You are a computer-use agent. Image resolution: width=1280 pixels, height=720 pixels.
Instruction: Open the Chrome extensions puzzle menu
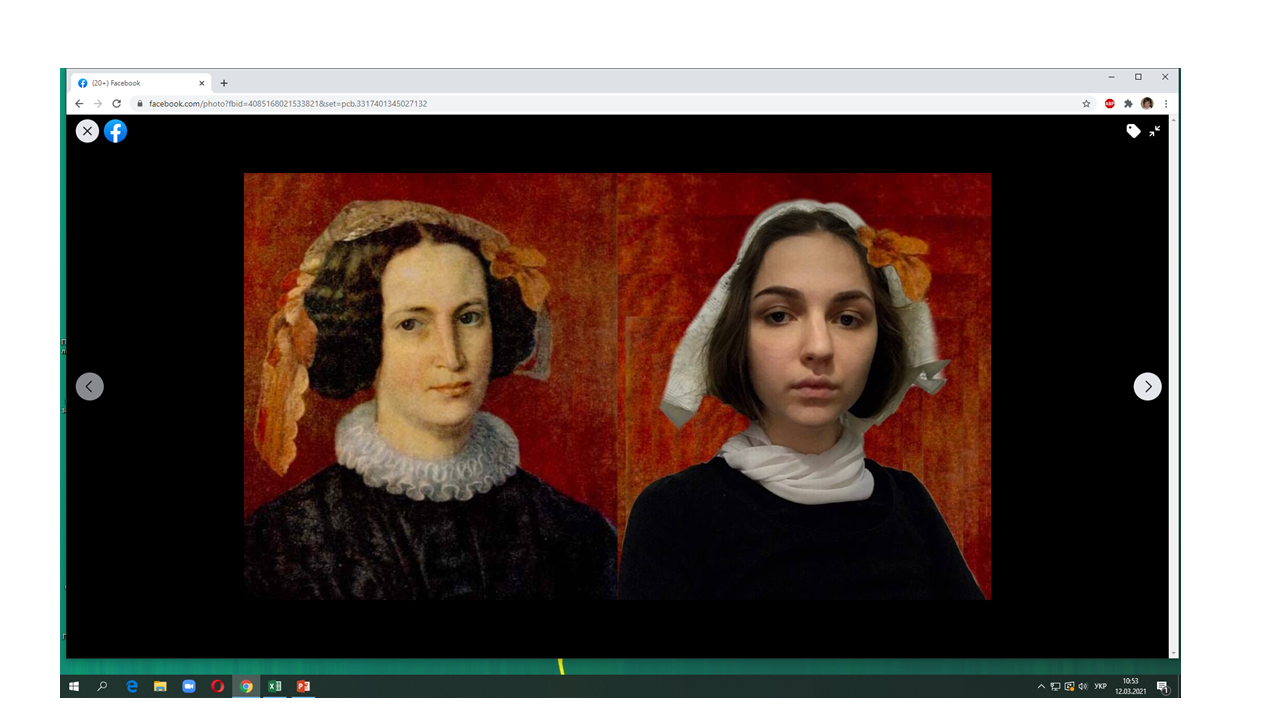pos(1128,103)
